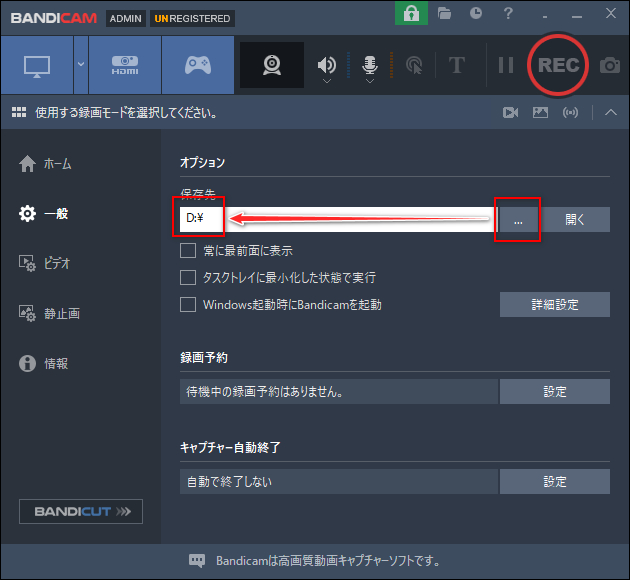Click the grid icon beside mode message
The height and width of the screenshot is (580, 630).
click(19, 112)
